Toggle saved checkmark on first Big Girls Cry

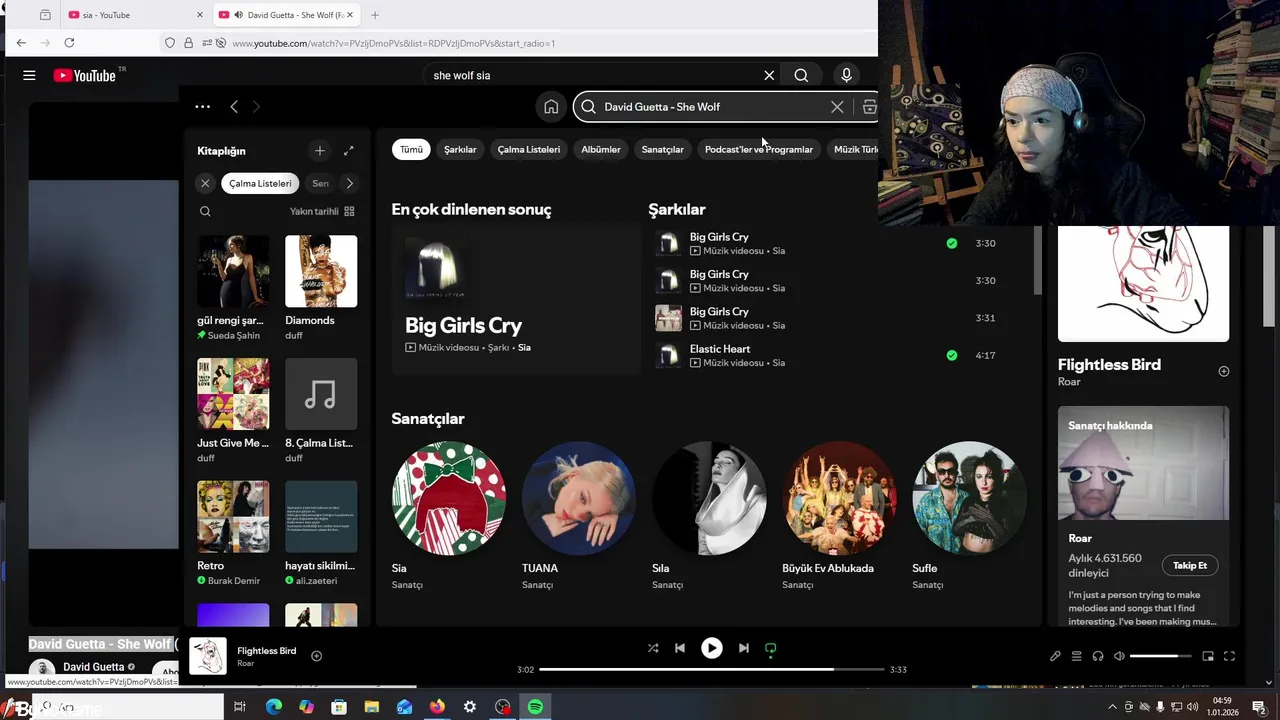click(952, 243)
